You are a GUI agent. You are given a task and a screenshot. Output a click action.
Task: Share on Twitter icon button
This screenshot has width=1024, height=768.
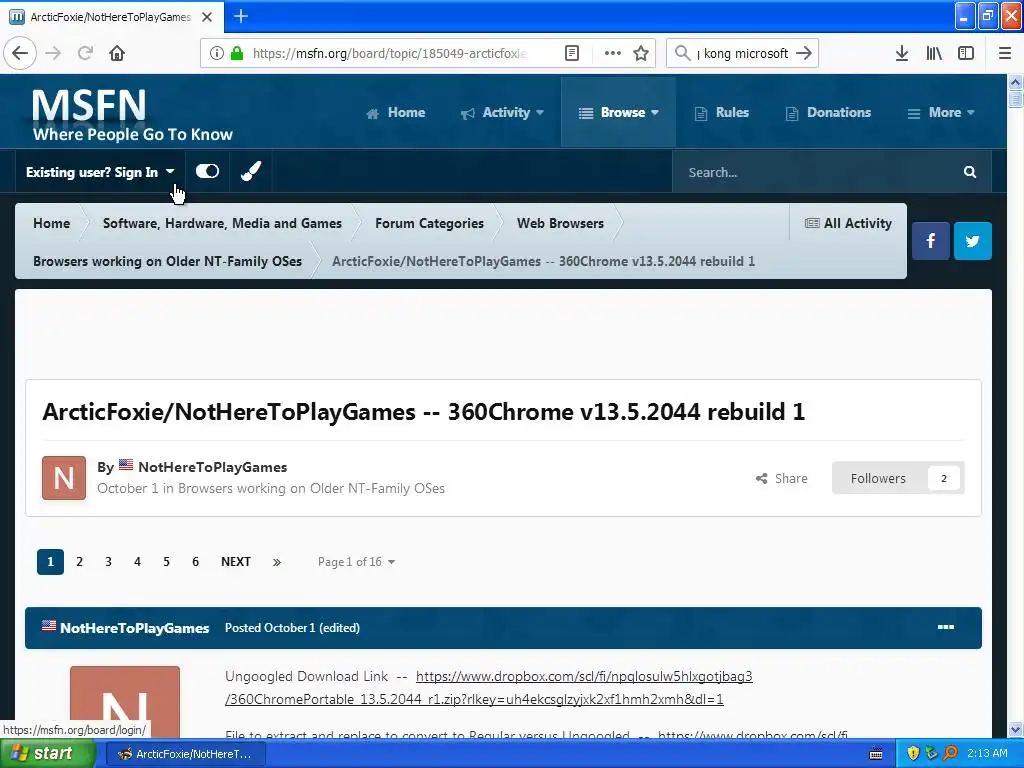click(972, 241)
